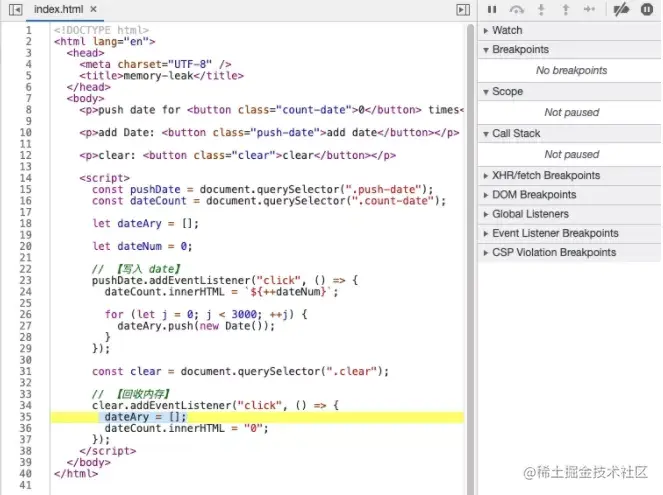Collapse the Call Stack section

tap(569, 134)
